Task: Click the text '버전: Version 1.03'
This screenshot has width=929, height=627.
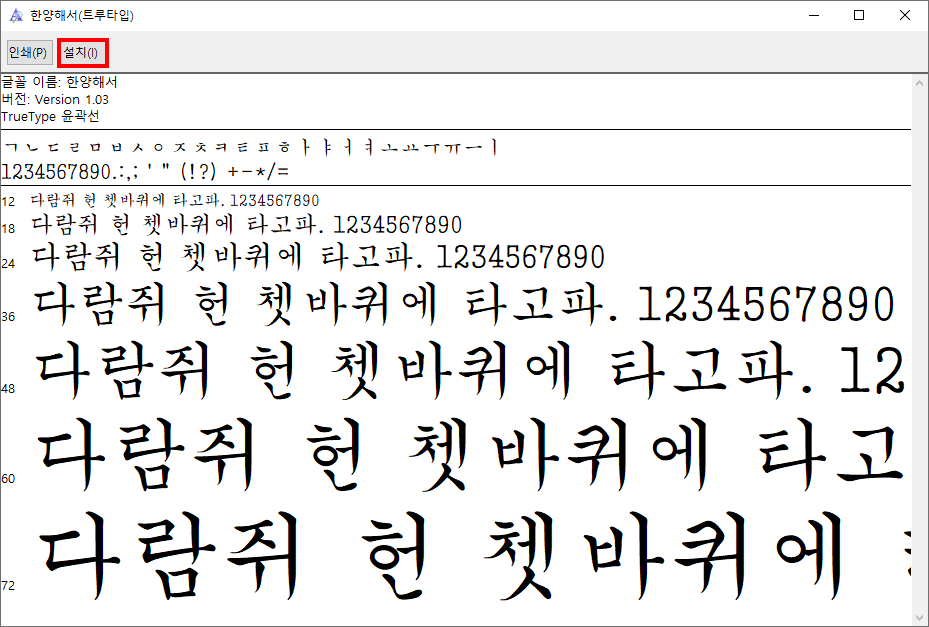Action: click(55, 99)
